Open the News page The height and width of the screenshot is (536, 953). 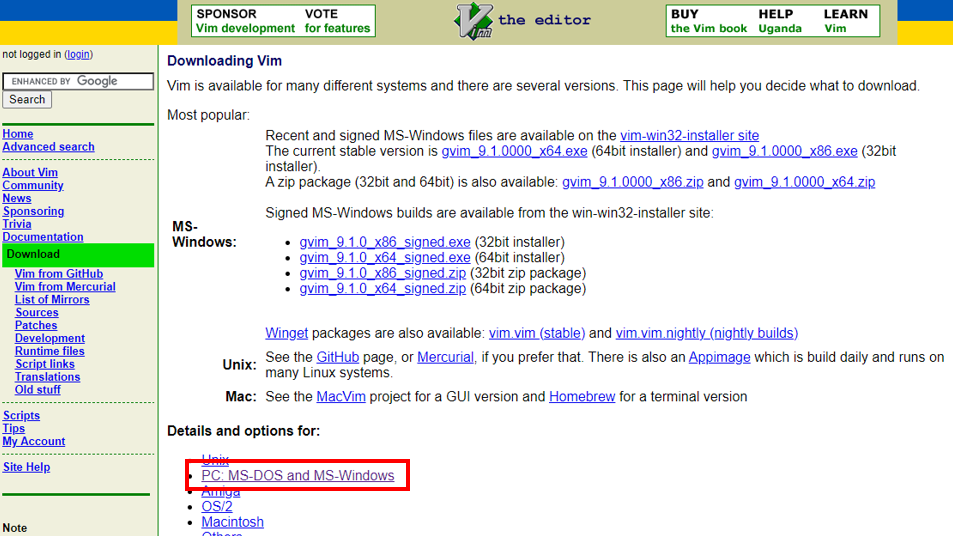[x=17, y=198]
